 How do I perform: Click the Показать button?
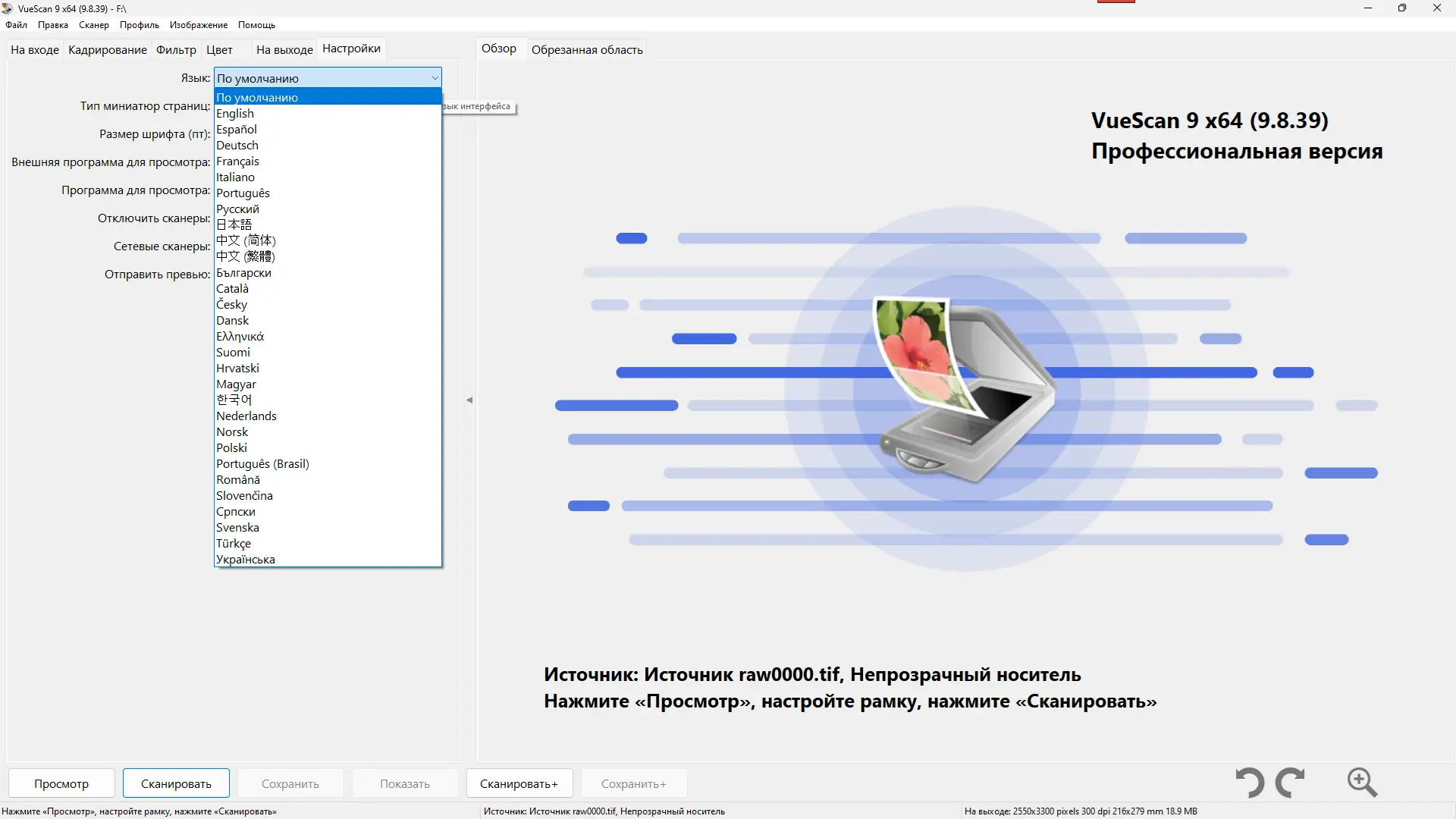(x=404, y=783)
